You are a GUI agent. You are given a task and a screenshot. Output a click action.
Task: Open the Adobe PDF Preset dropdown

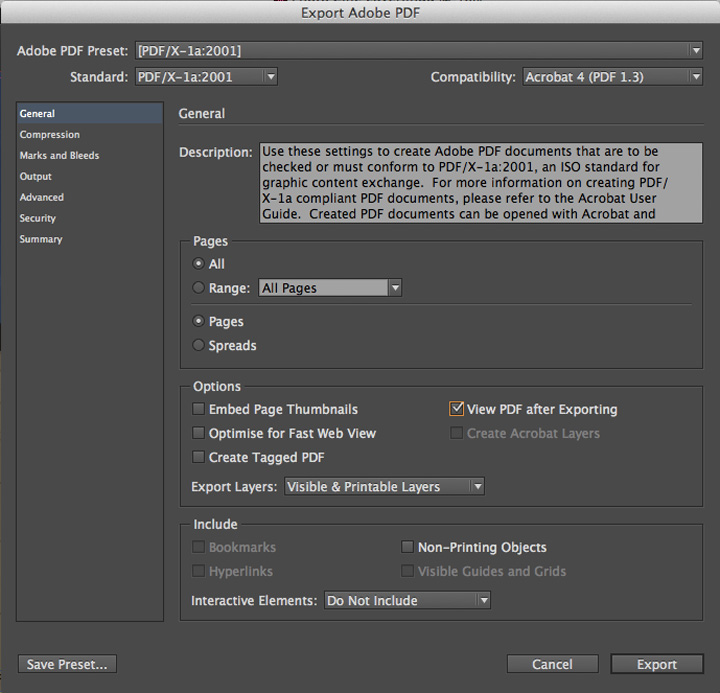[418, 51]
